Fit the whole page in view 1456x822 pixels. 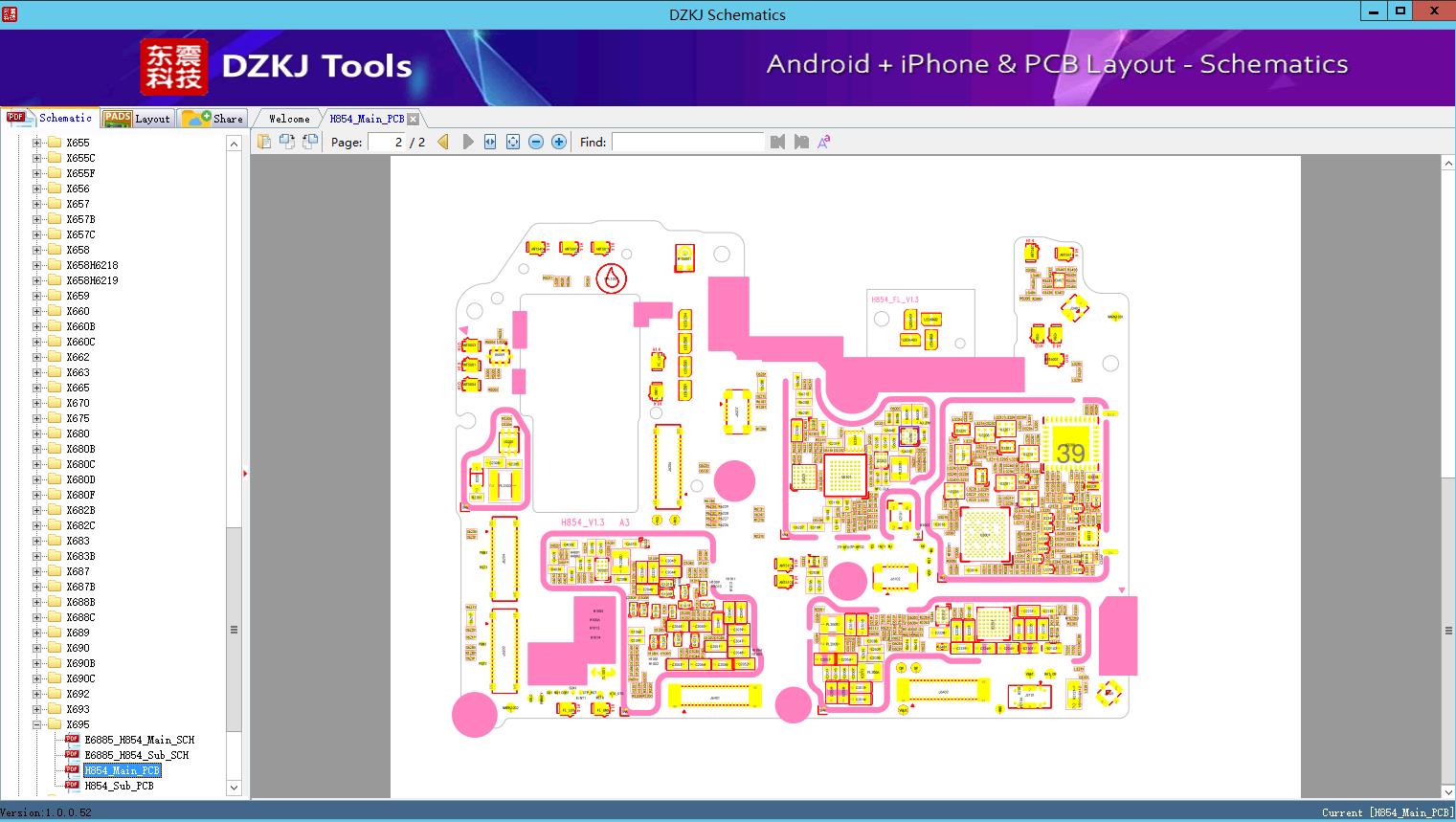[x=513, y=142]
